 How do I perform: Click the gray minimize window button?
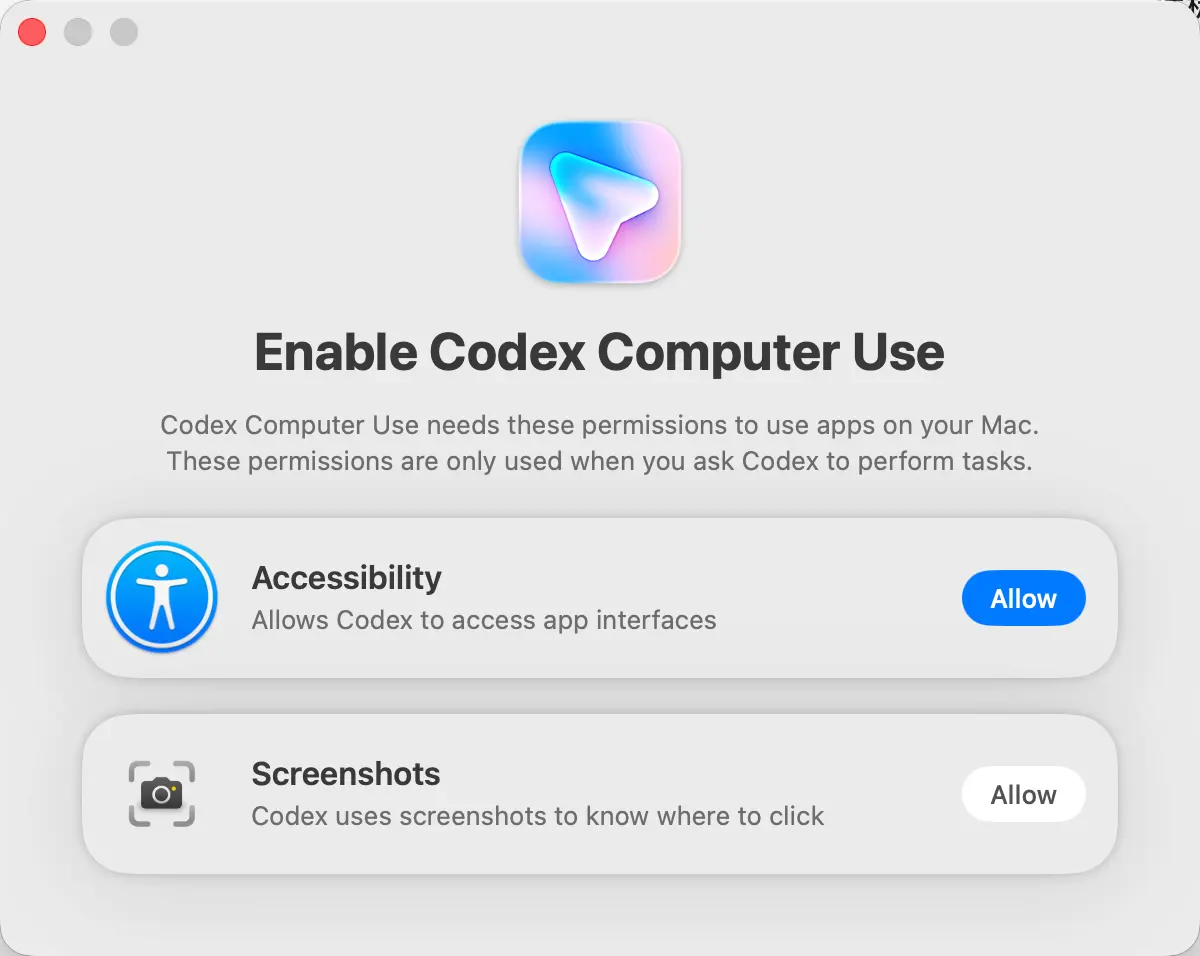(x=78, y=32)
